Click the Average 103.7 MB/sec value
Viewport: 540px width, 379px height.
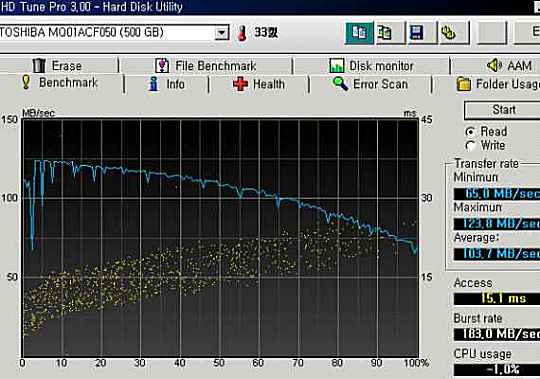click(497, 254)
